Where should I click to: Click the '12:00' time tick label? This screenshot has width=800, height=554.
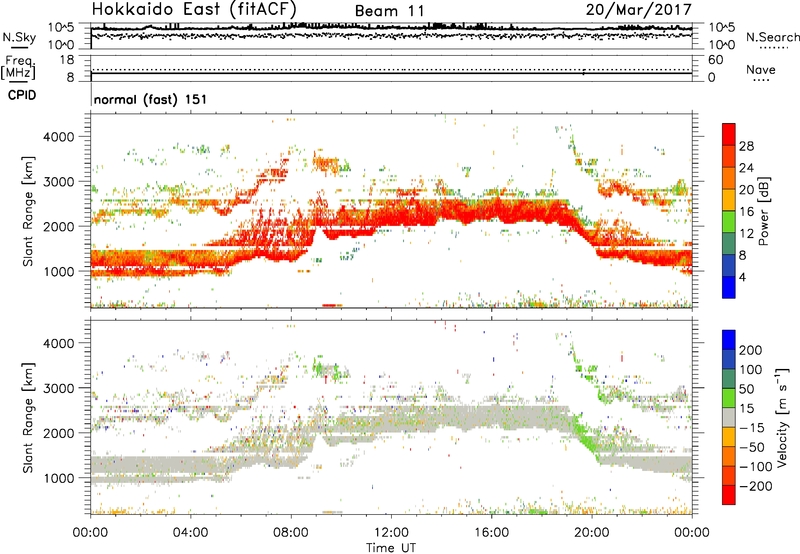(391, 533)
